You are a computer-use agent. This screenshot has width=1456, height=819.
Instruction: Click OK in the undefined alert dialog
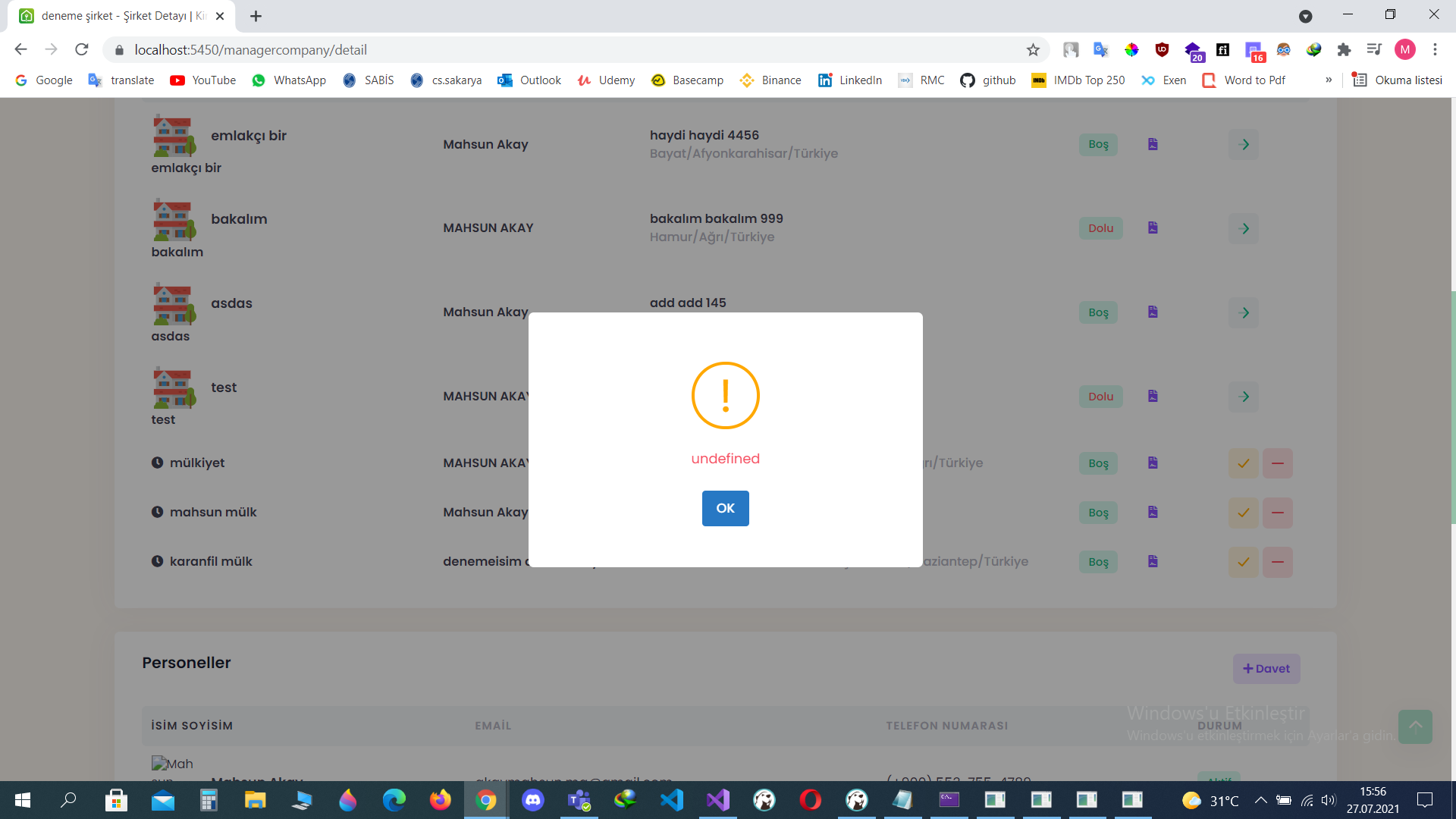coord(725,508)
